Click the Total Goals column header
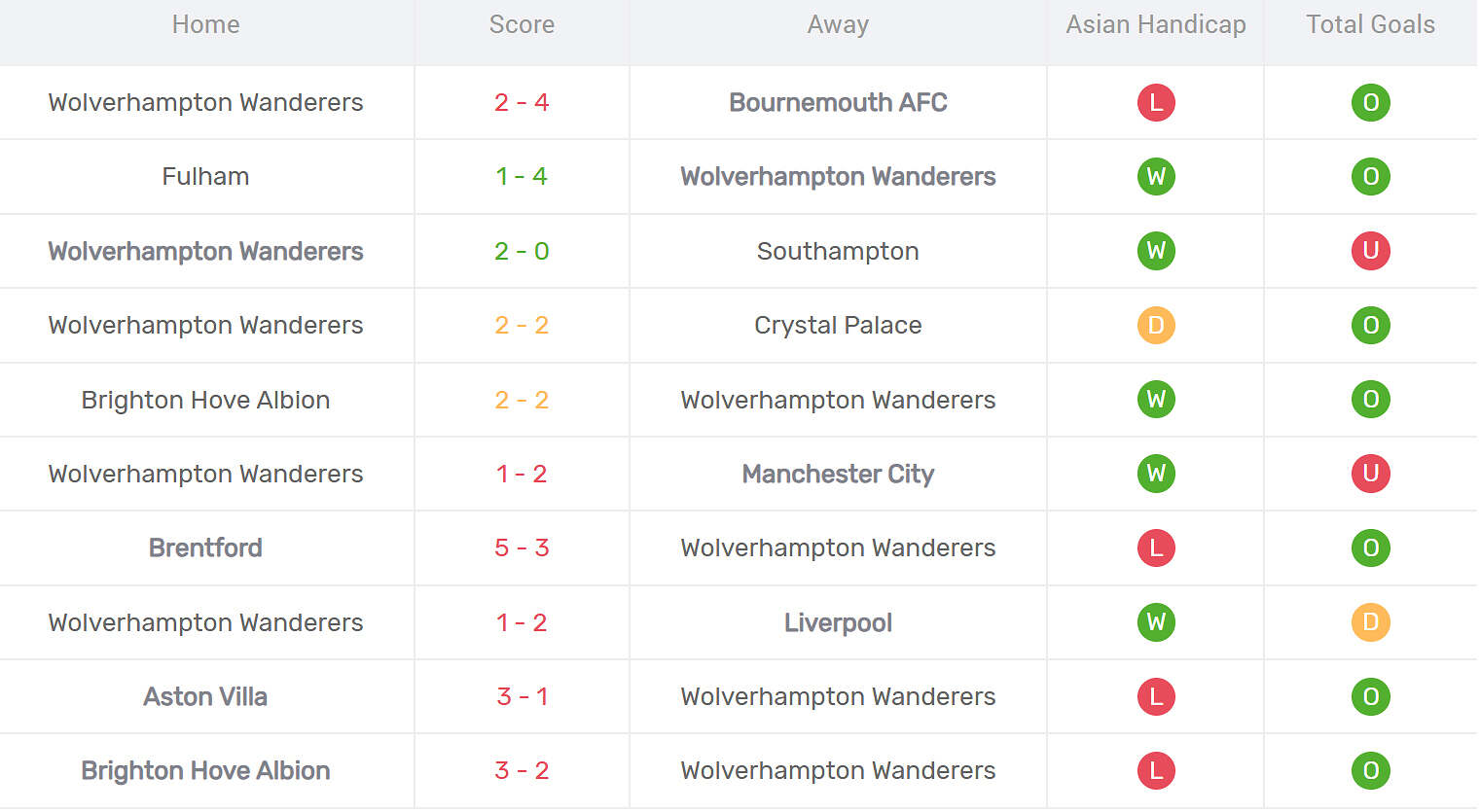 point(1370,24)
